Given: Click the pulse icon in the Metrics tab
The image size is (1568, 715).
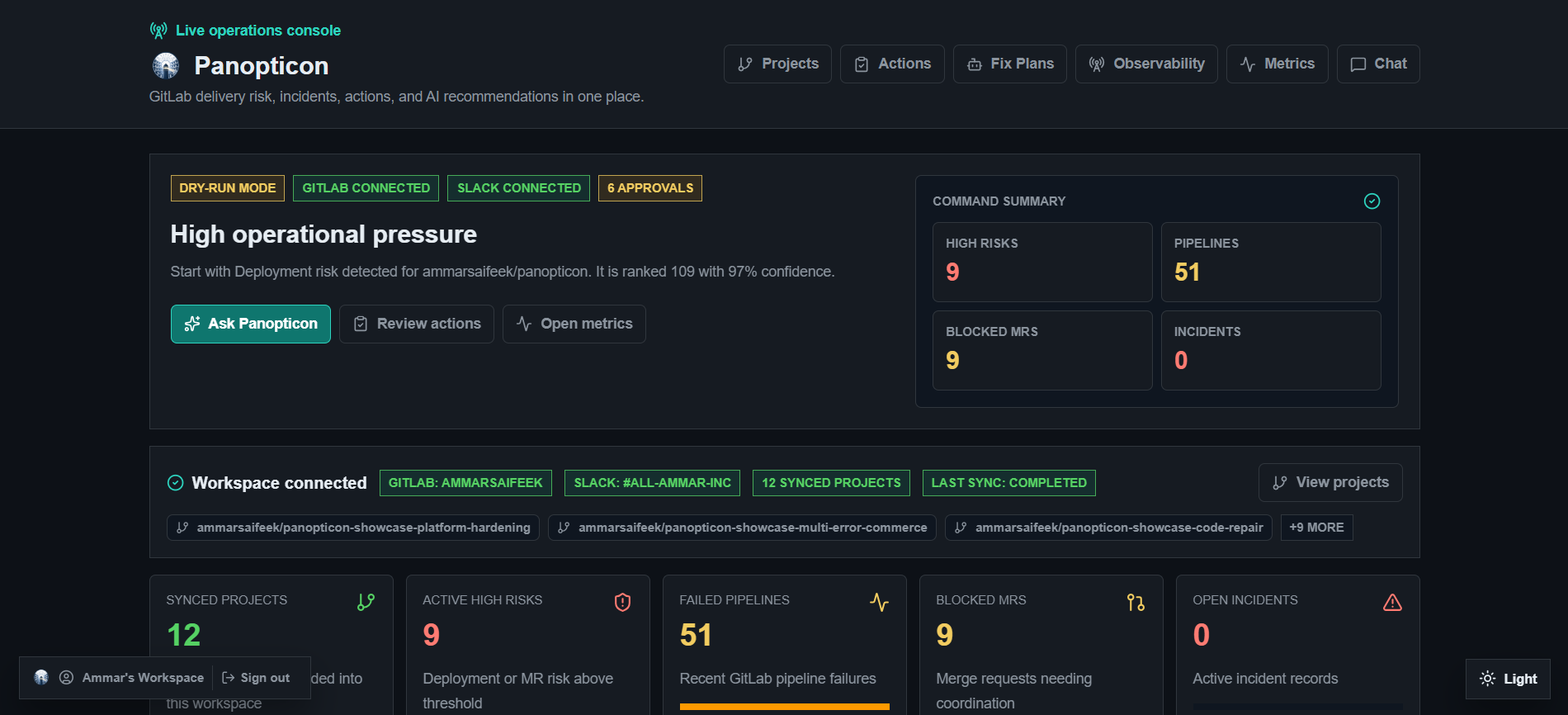Looking at the screenshot, I should [1248, 64].
